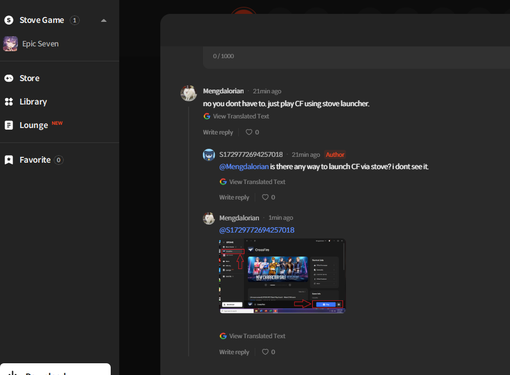Viewport: 510px width, 375px height.
Task: Click the red Author badge
Action: coord(335,155)
